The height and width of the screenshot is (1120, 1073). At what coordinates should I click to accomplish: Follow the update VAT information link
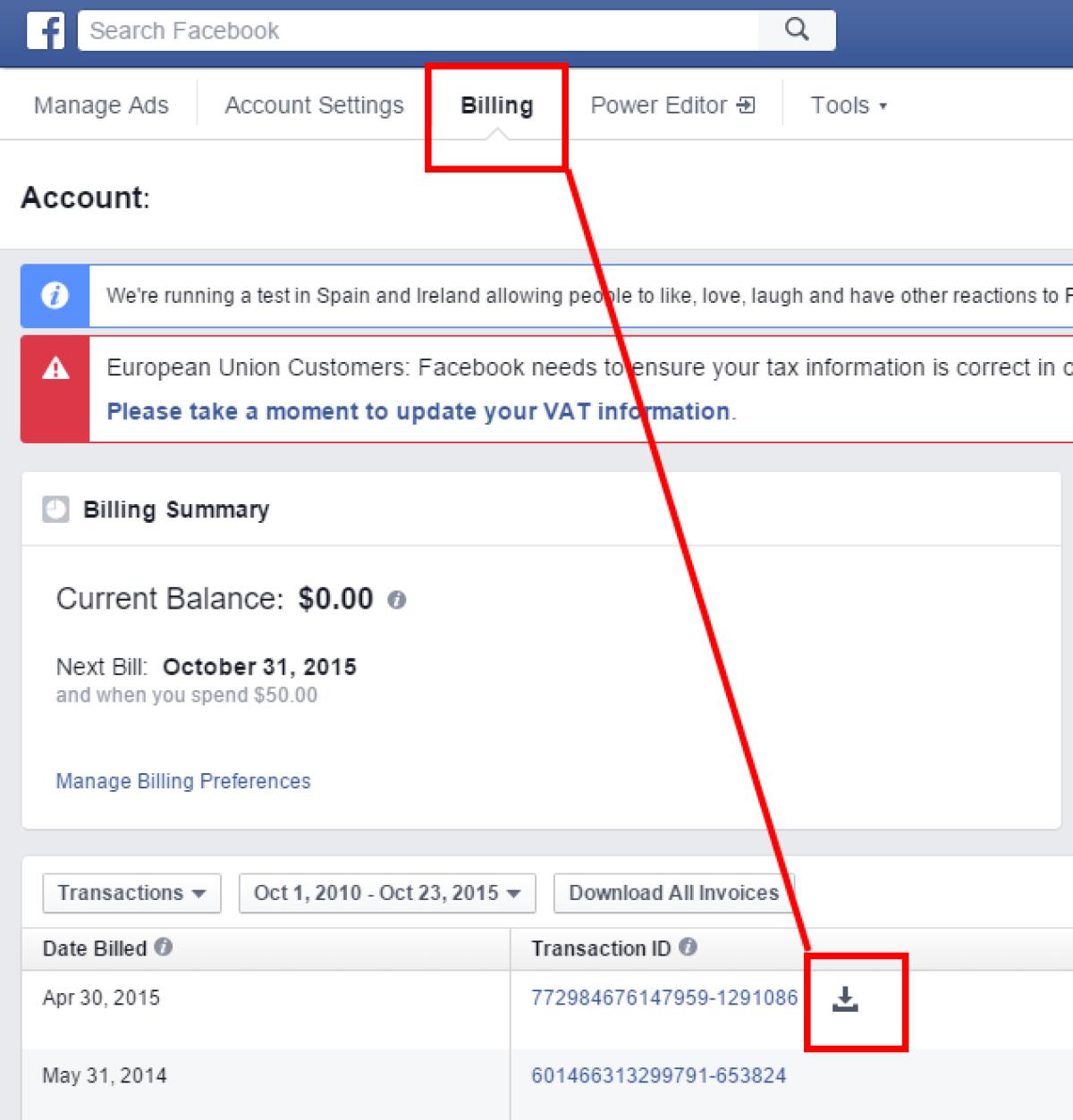pos(417,411)
